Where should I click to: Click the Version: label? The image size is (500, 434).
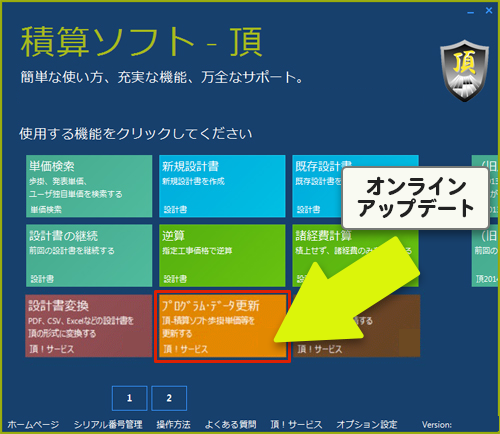pyautogui.click(x=437, y=424)
